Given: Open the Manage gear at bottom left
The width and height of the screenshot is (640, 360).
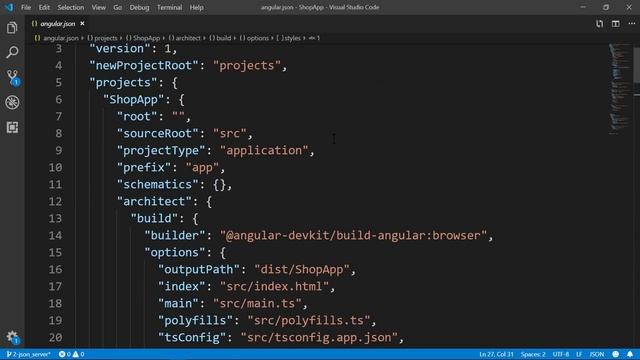Looking at the screenshot, I should (x=12, y=337).
